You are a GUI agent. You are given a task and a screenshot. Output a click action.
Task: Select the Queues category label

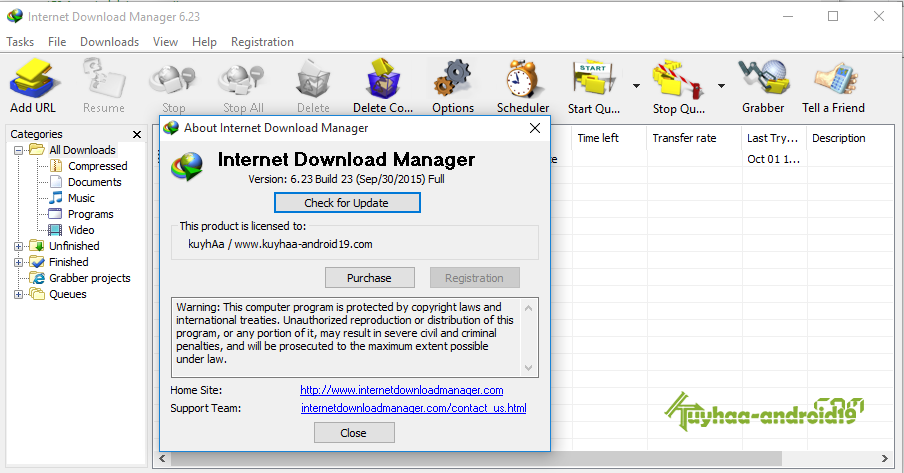pos(67,294)
